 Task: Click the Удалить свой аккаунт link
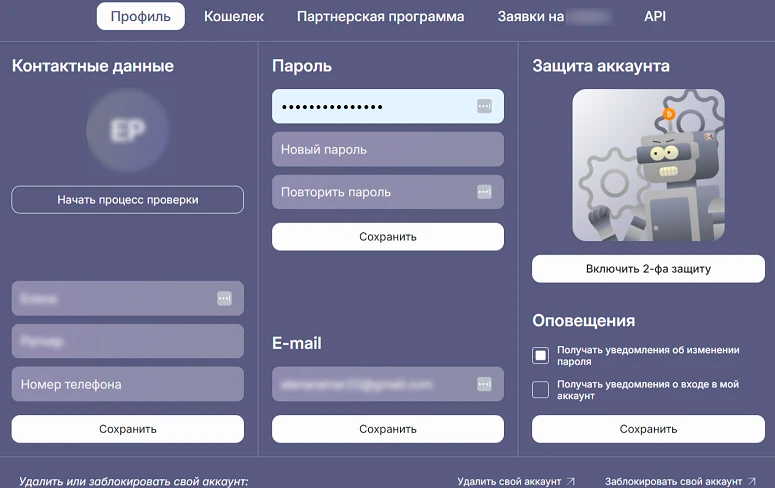click(x=516, y=481)
